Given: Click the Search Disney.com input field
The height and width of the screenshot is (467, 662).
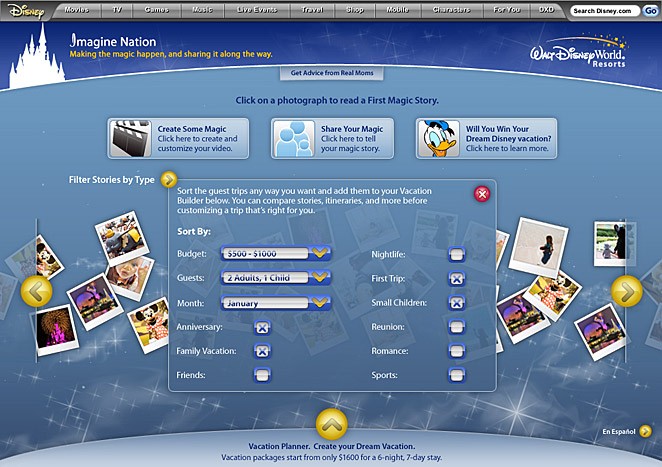Looking at the screenshot, I should [x=605, y=11].
